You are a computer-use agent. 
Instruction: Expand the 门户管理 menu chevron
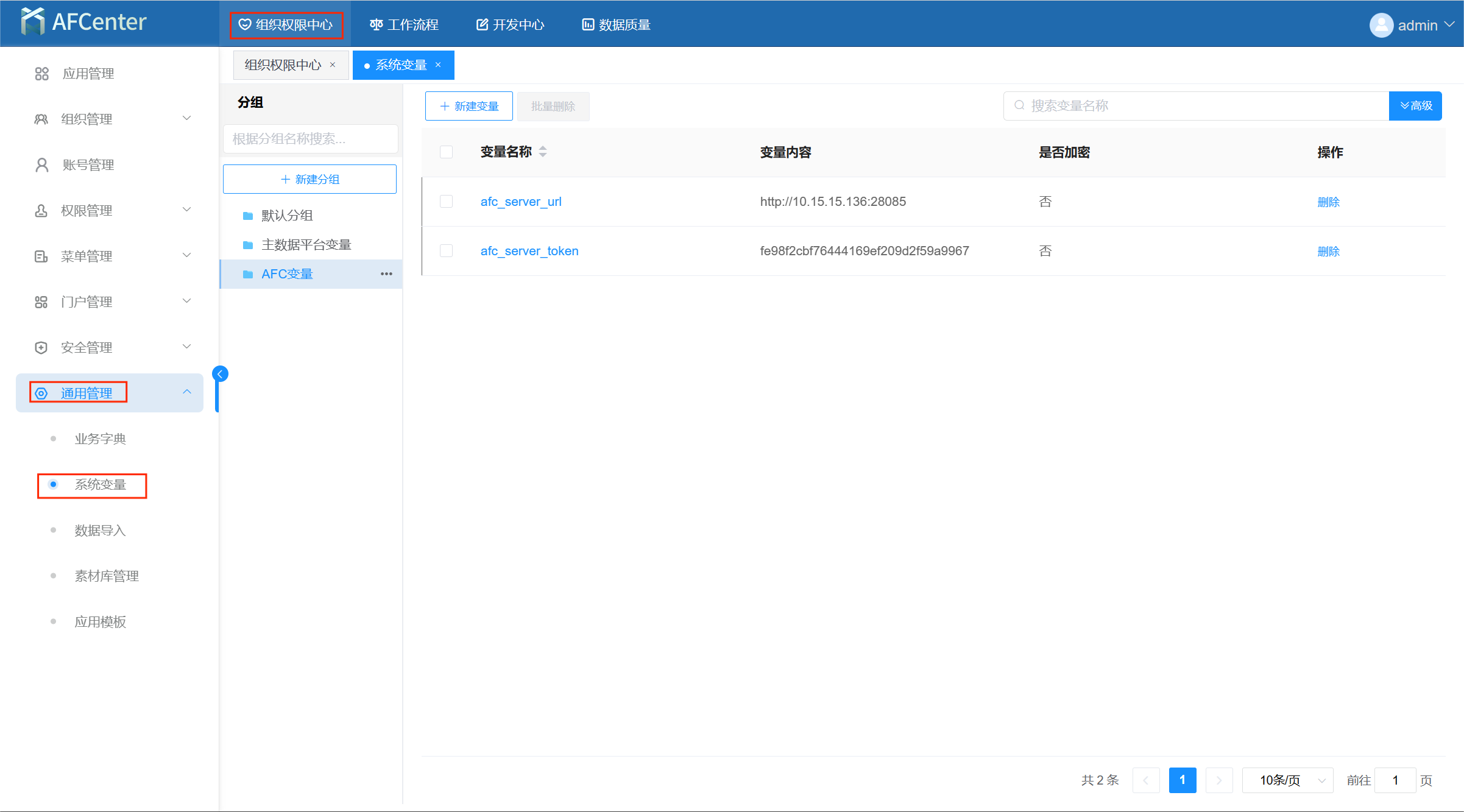point(187,301)
